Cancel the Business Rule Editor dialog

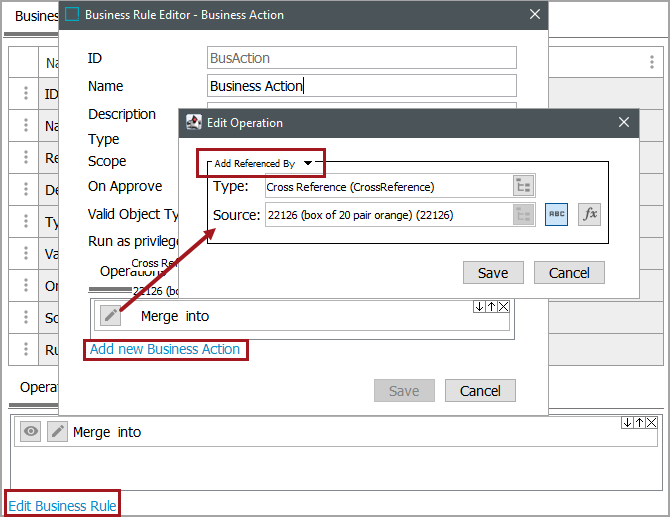pyautogui.click(x=480, y=391)
